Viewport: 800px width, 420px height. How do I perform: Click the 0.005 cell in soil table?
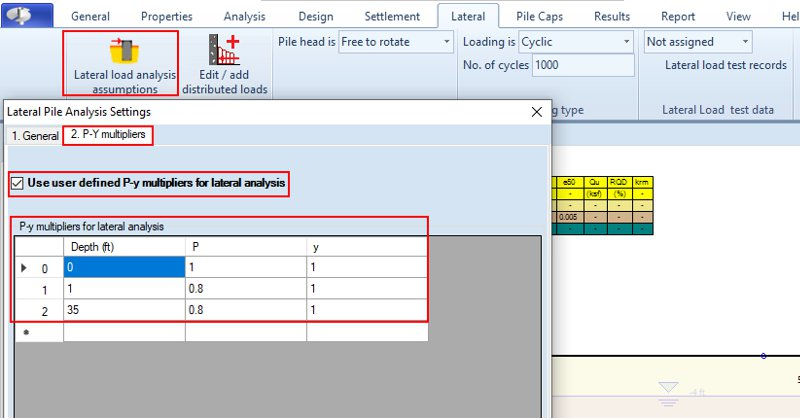click(x=568, y=217)
